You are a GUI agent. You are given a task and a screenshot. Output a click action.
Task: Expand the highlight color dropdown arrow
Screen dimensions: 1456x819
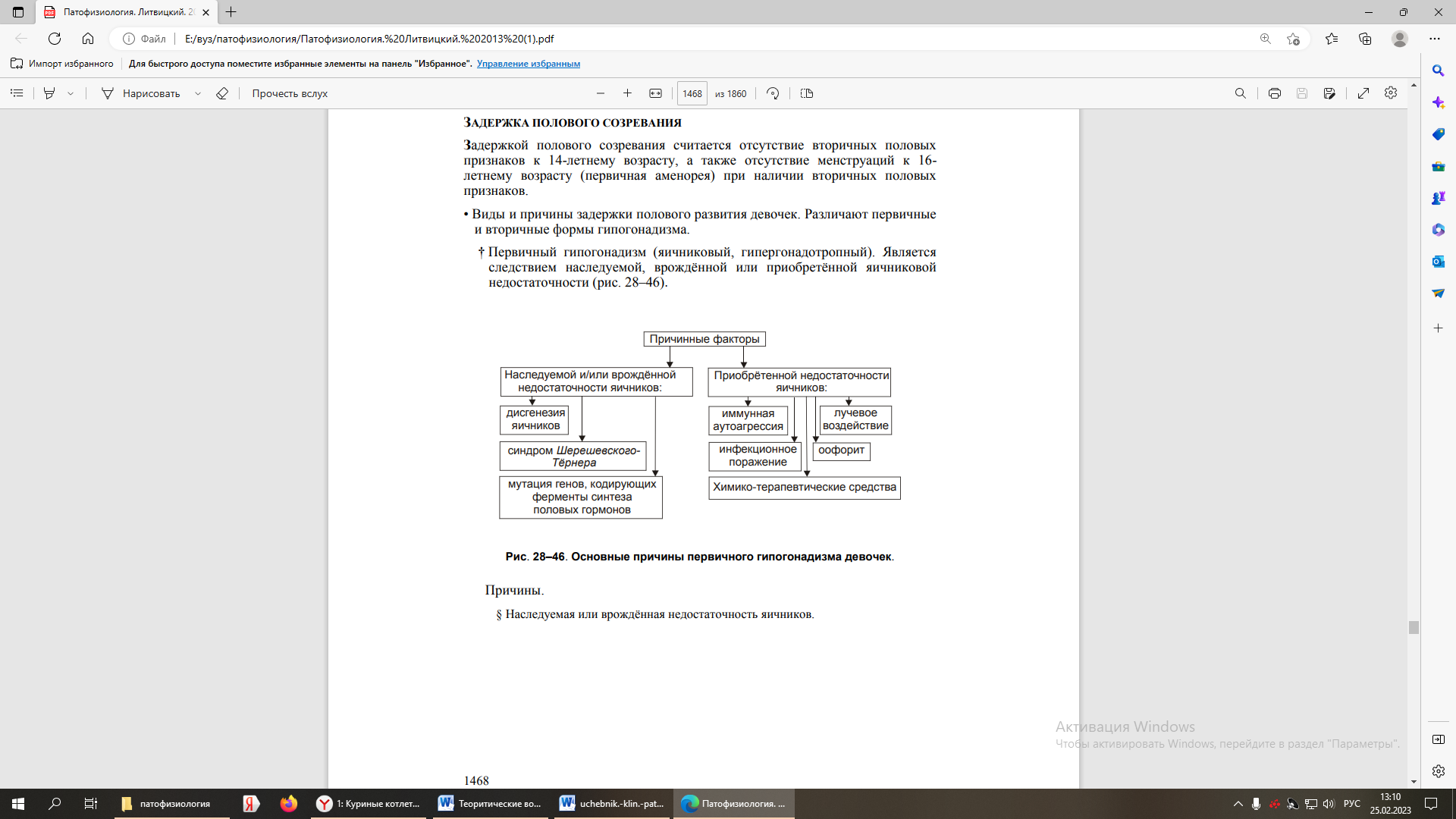pos(71,93)
